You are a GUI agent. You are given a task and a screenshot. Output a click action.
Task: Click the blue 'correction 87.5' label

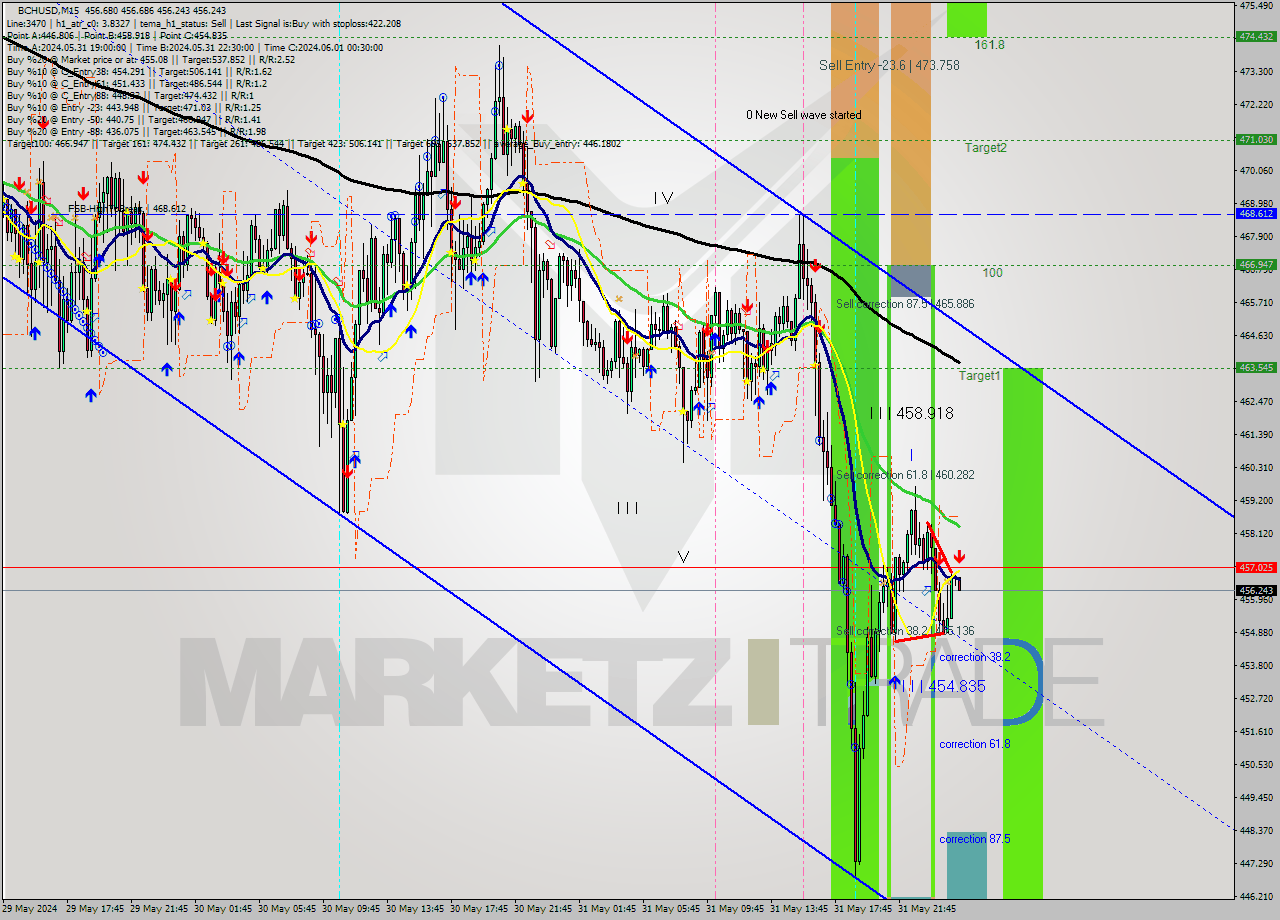coord(974,839)
